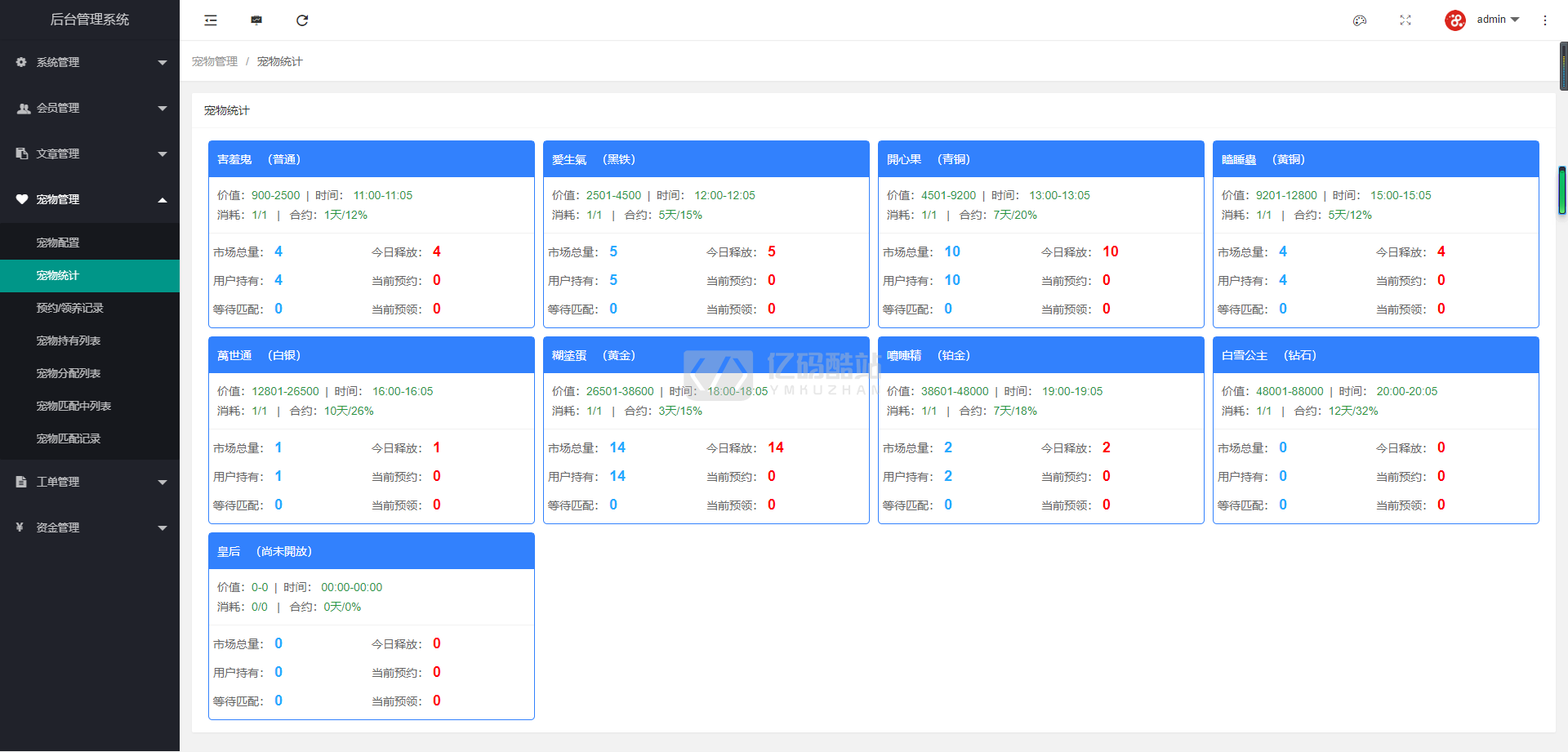This screenshot has height=752, width=1568.
Task: Click the 15:00-15:05 time value
Action: [1401, 195]
